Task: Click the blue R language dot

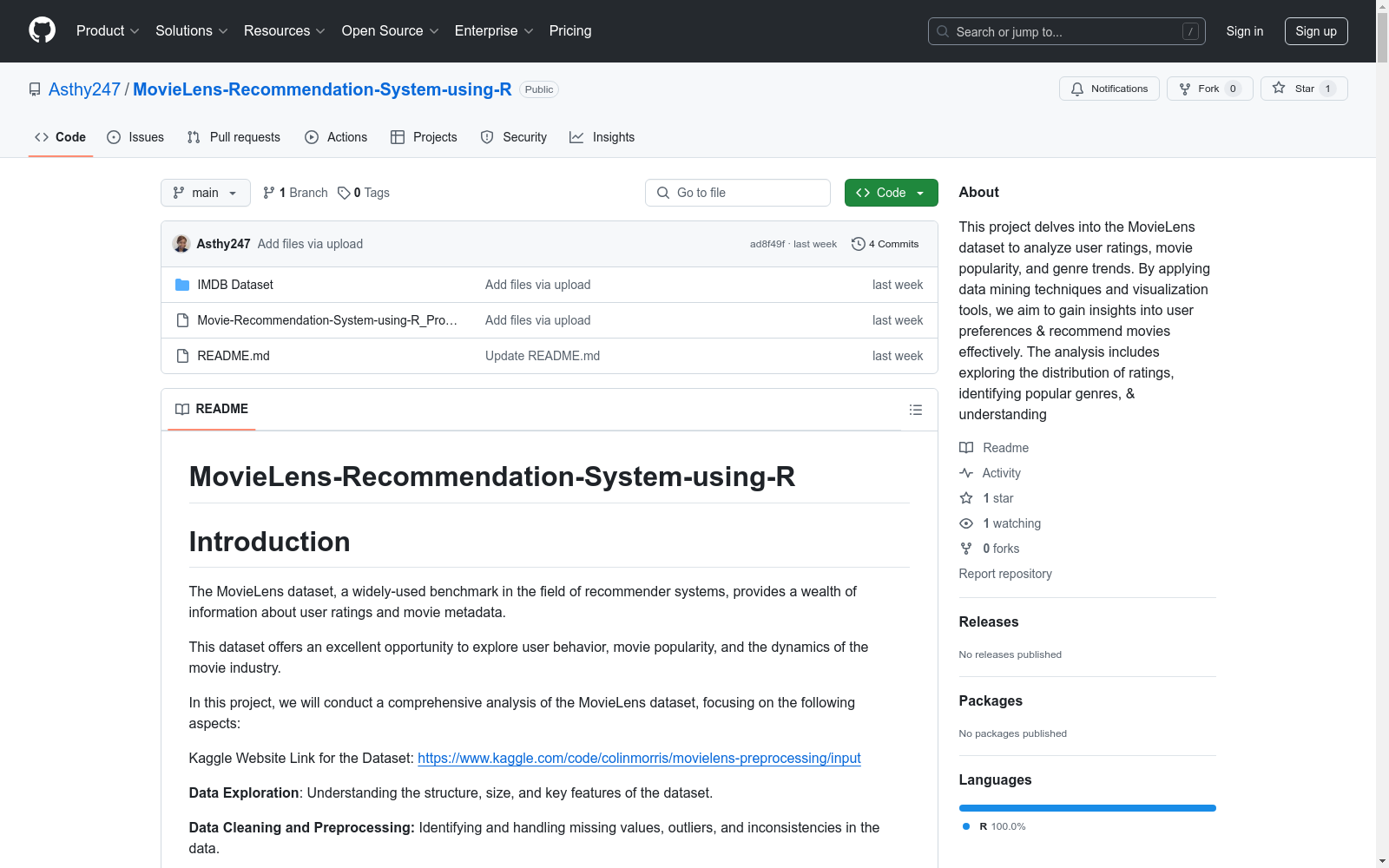Action: (x=966, y=826)
